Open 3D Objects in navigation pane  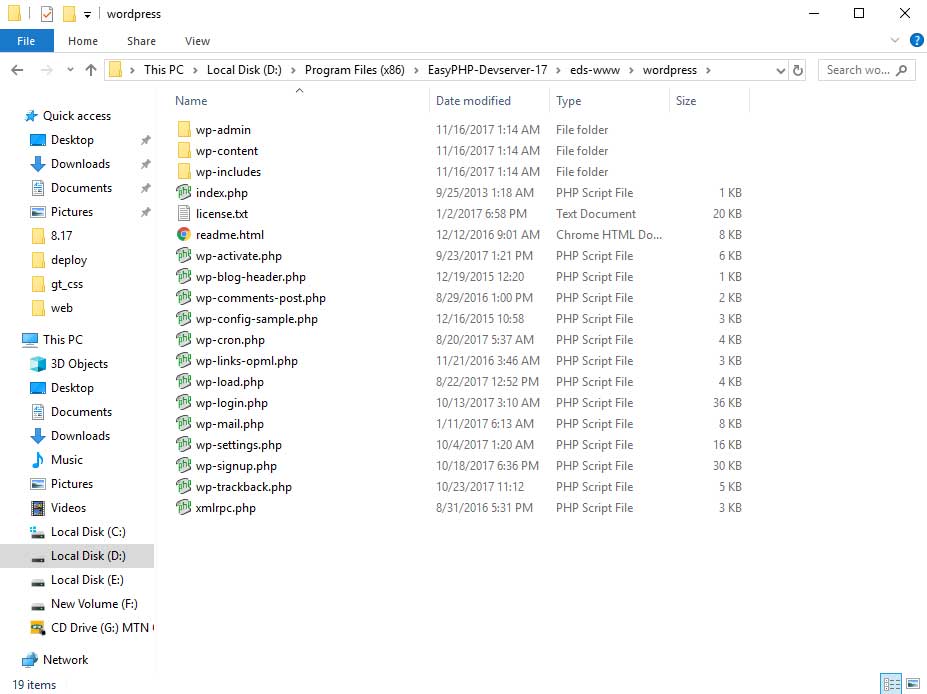[x=79, y=364]
